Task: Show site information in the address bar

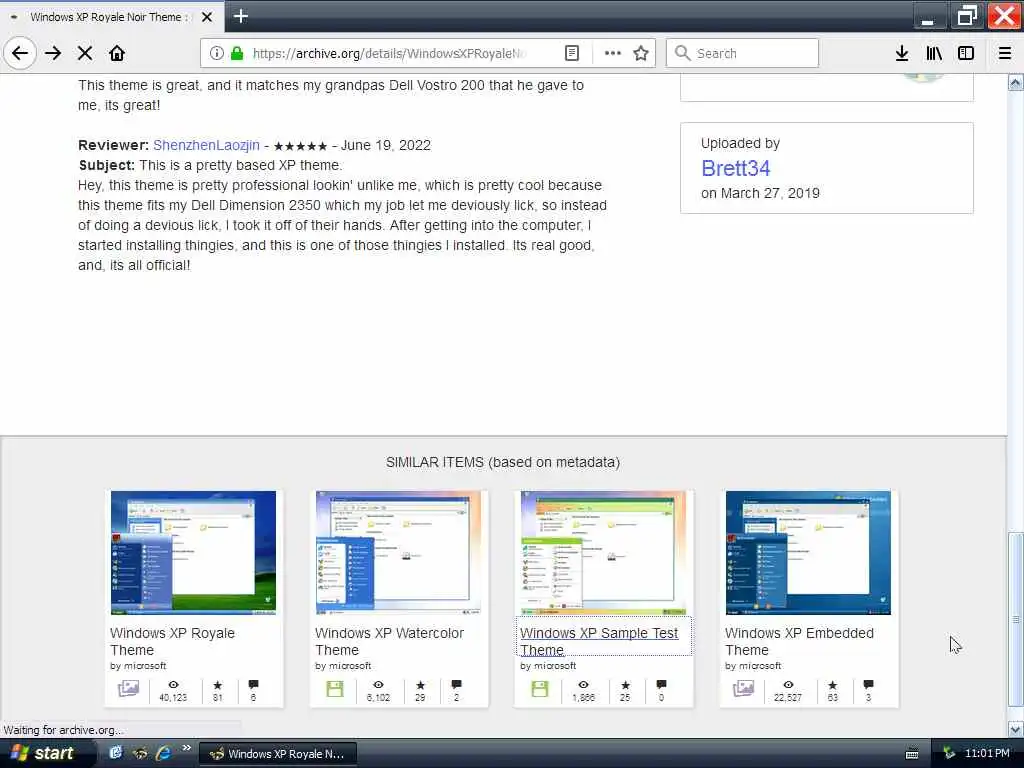Action: coord(217,53)
